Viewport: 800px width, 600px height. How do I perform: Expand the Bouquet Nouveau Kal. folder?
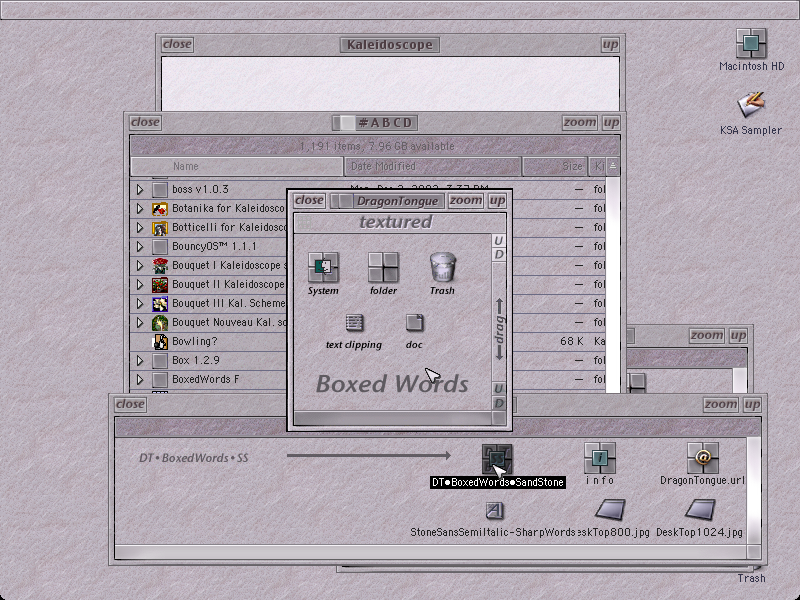click(140, 323)
